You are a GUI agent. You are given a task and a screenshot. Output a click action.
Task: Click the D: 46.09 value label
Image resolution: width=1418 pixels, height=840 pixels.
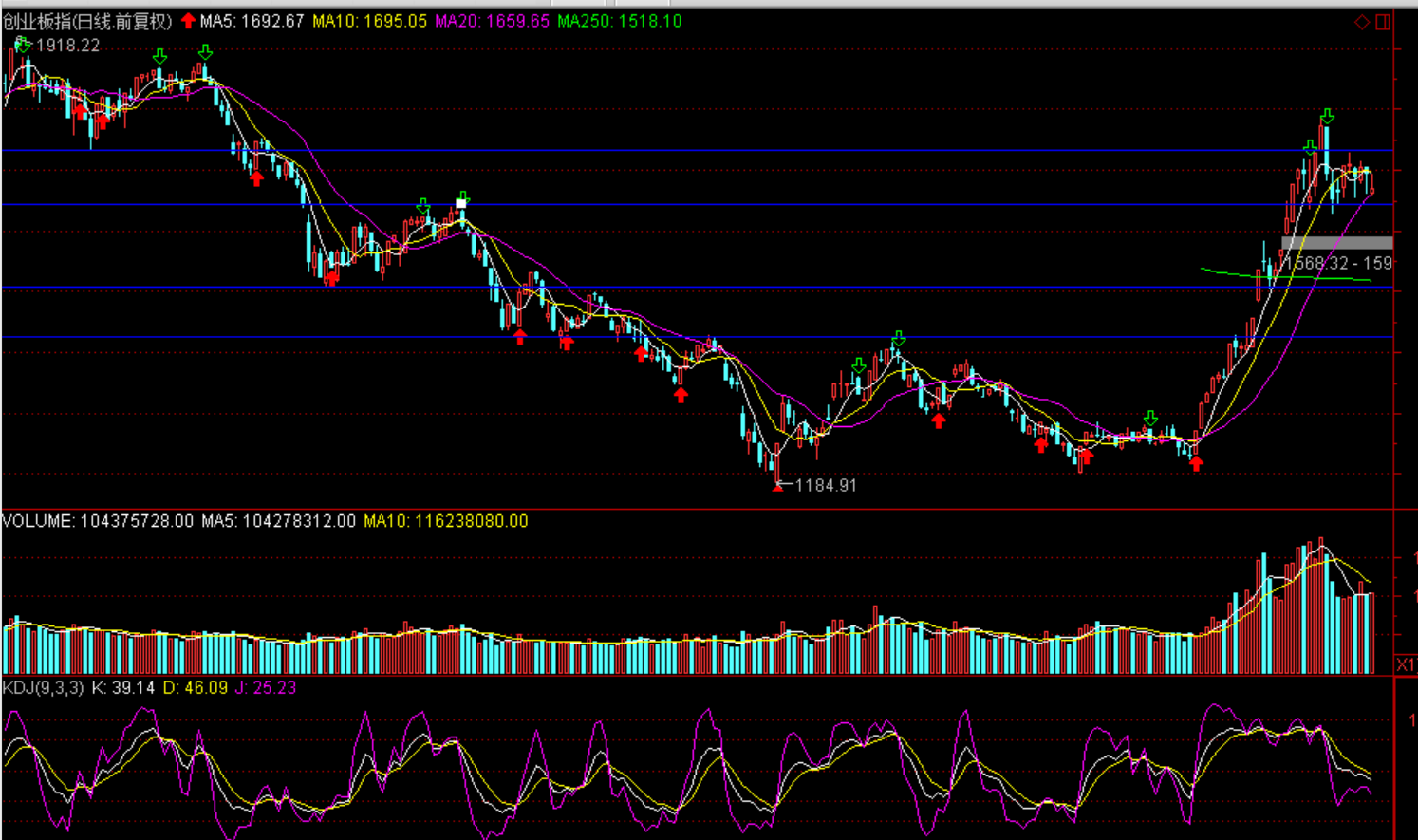(x=195, y=687)
